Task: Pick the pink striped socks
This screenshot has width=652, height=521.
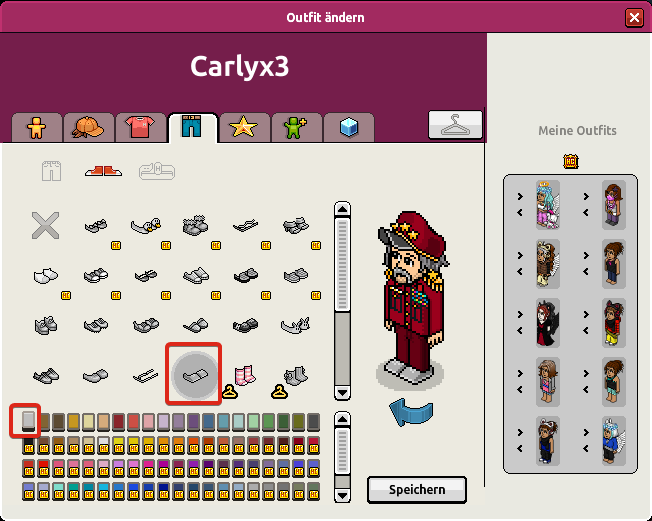Action: click(244, 375)
